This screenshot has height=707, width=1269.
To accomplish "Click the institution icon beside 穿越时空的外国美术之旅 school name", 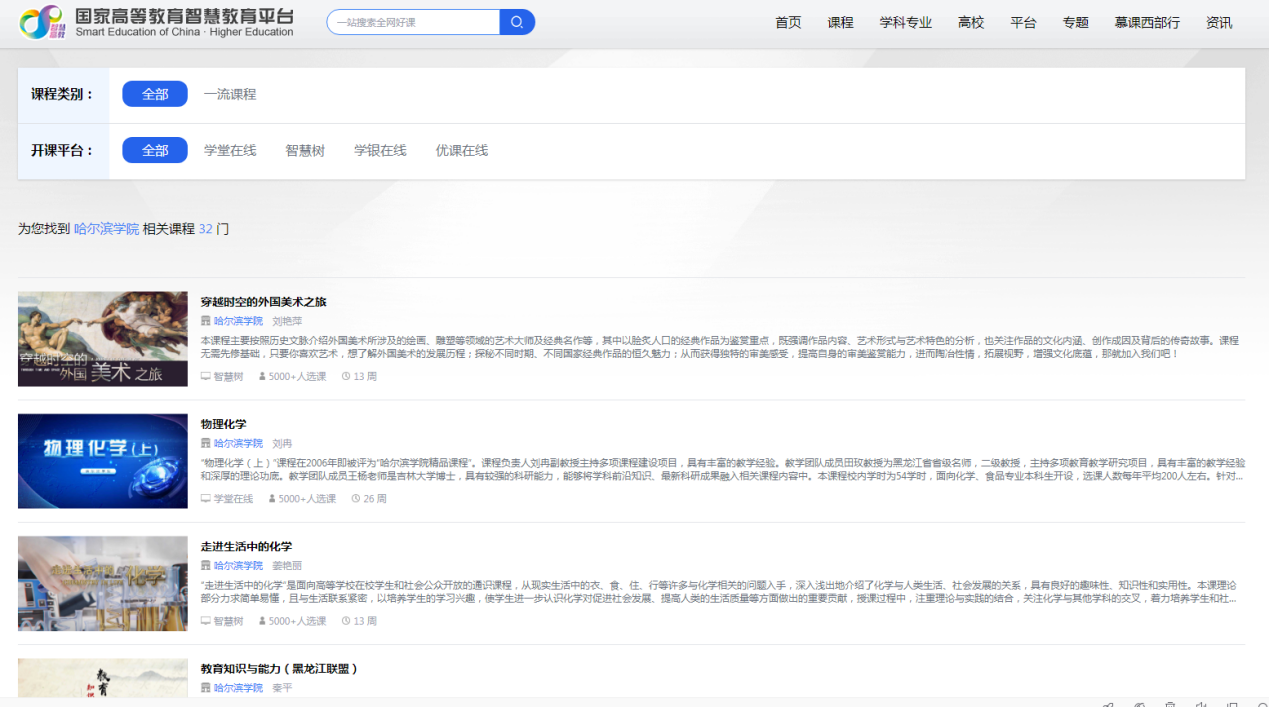I will 206,322.
